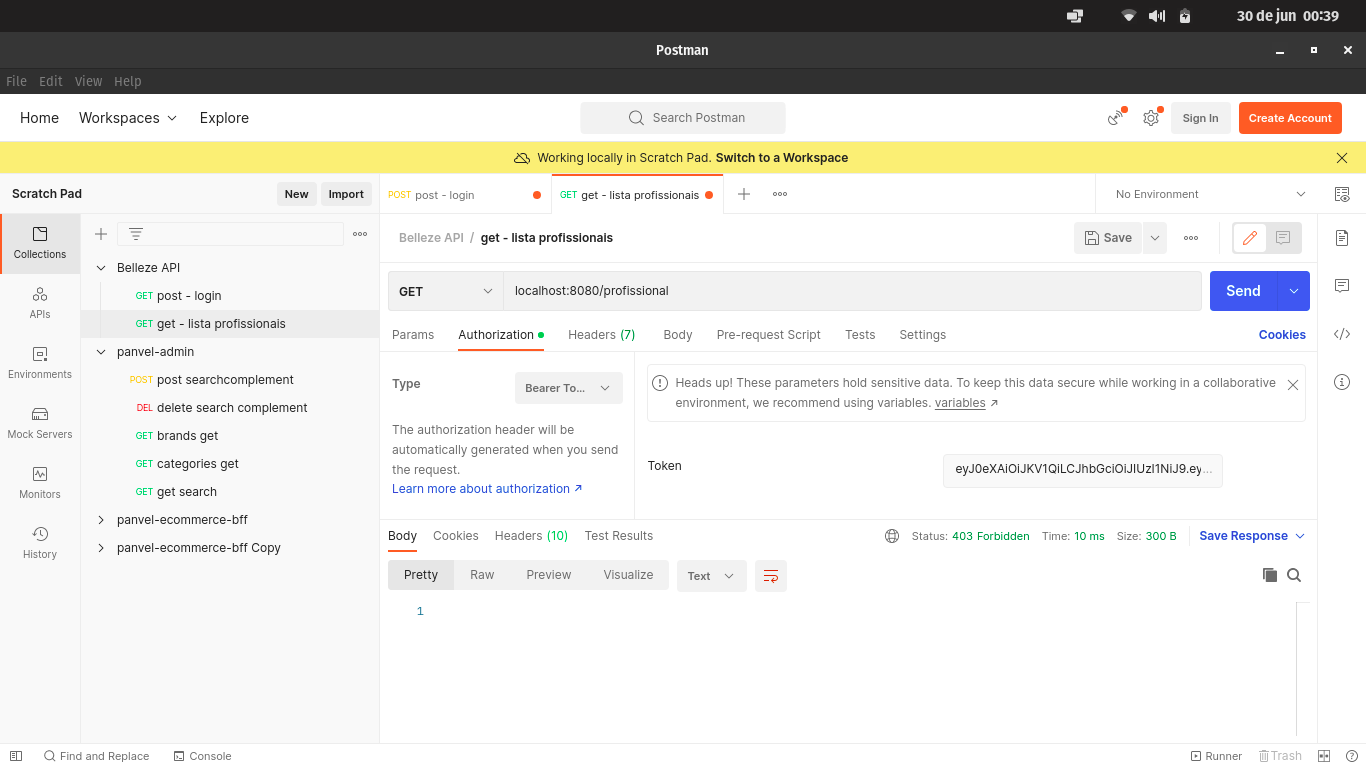Click the Cookies link
1366x768 pixels.
1282,335
